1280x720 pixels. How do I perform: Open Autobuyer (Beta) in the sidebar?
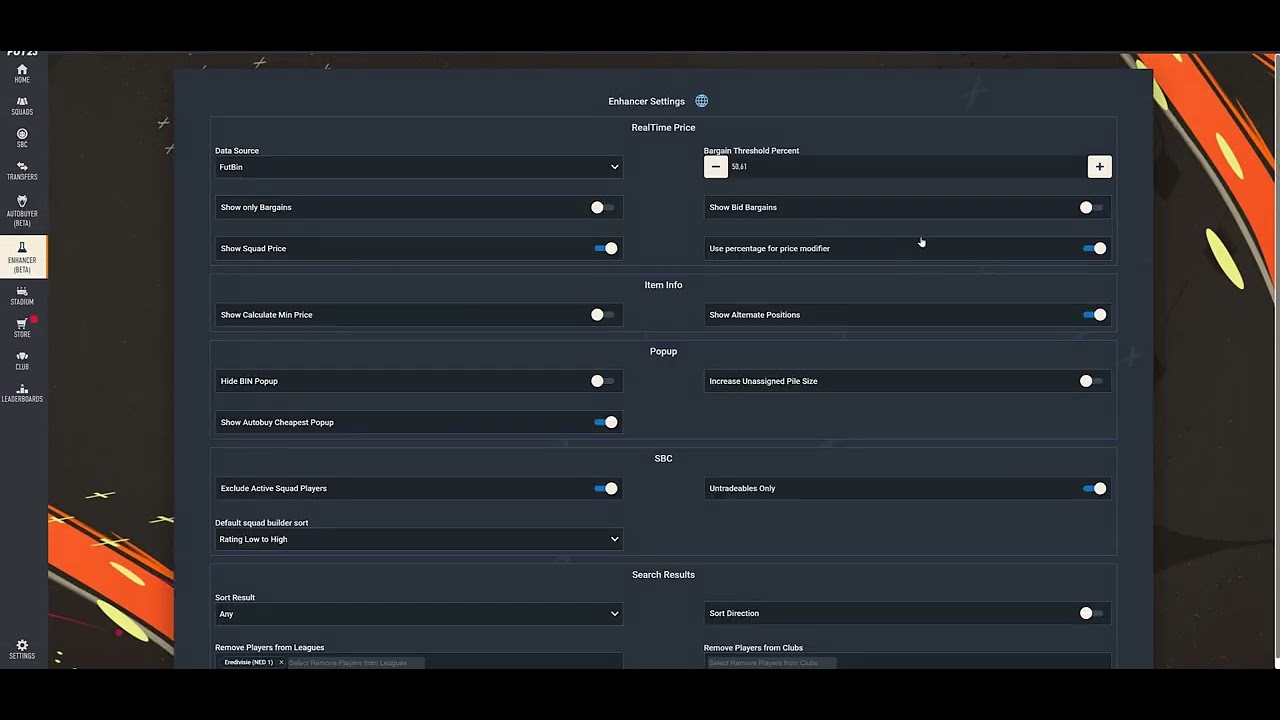tap(22, 211)
